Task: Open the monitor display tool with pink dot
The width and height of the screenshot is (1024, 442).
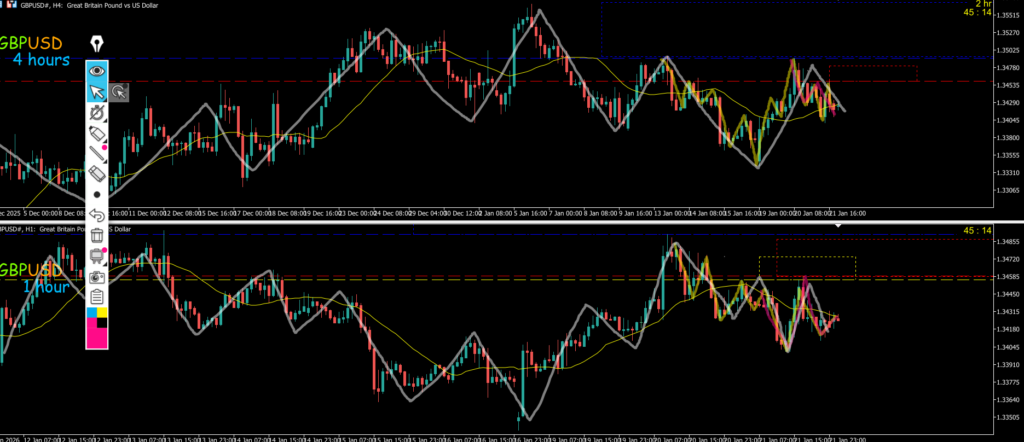Action: point(97,255)
